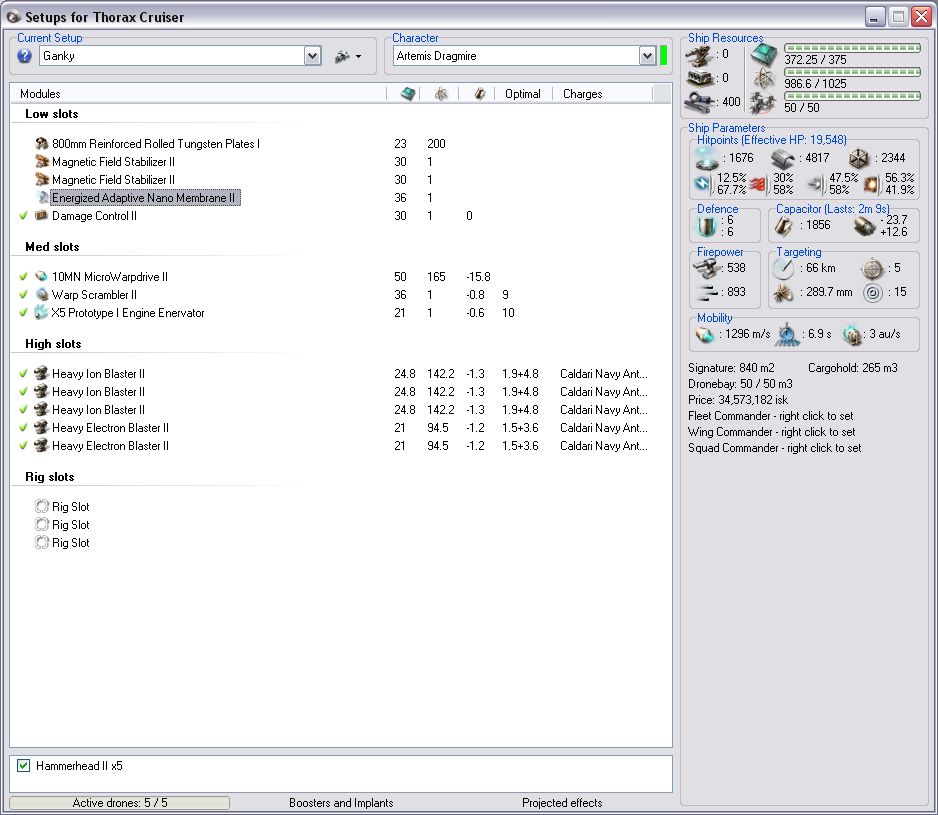938x815 pixels.
Task: Click the drone bandwidth icon in Ship Resources
Action: click(x=764, y=102)
